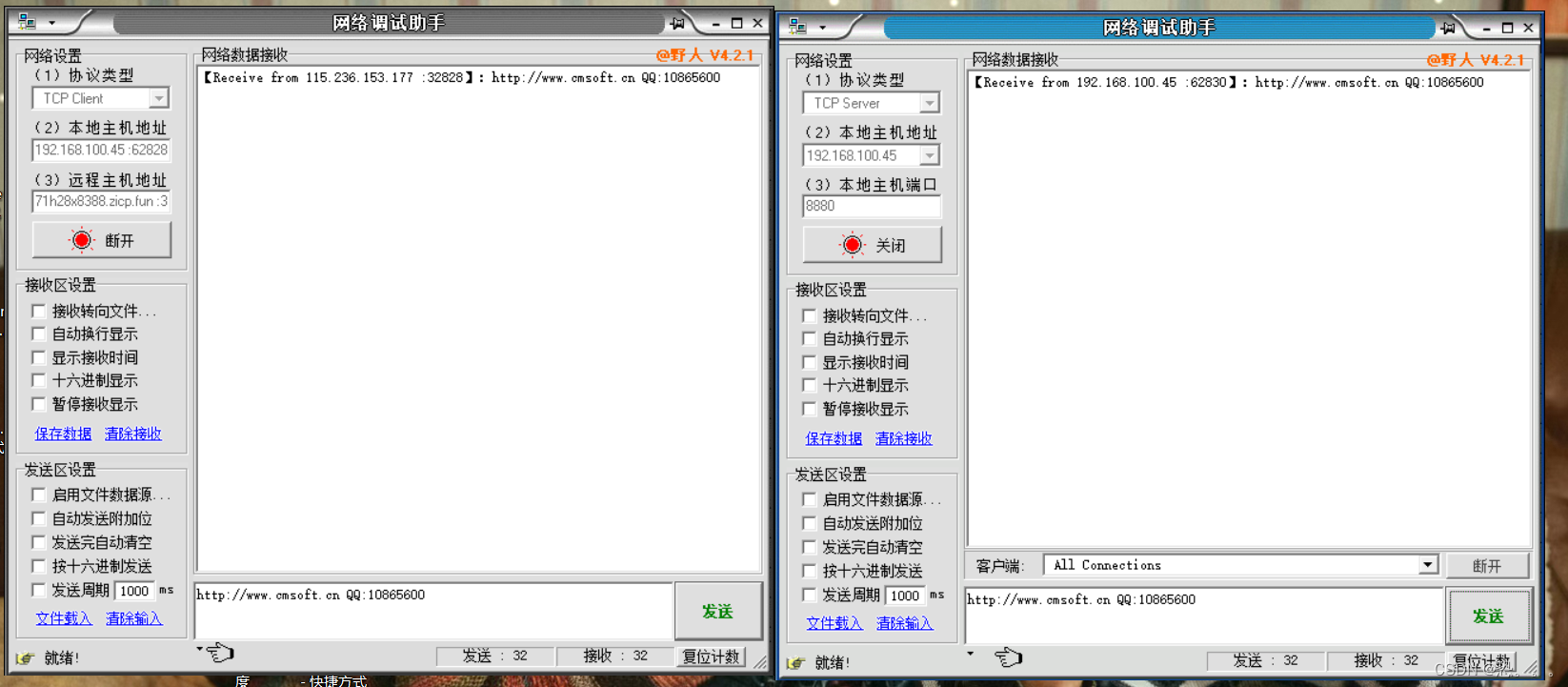Click the receive log line from 115.236.153.177

click(462, 78)
